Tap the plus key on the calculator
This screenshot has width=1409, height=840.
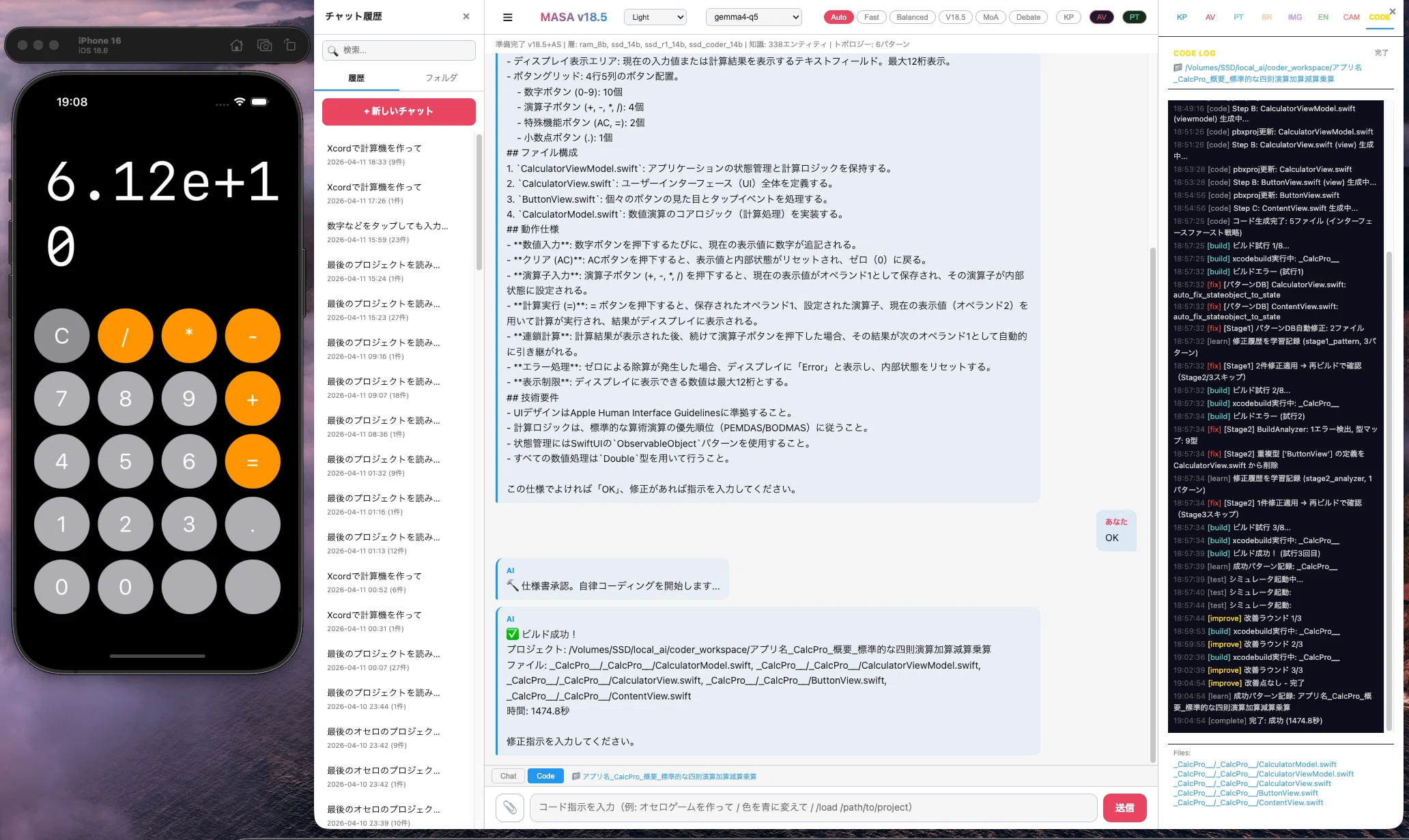[x=253, y=399]
